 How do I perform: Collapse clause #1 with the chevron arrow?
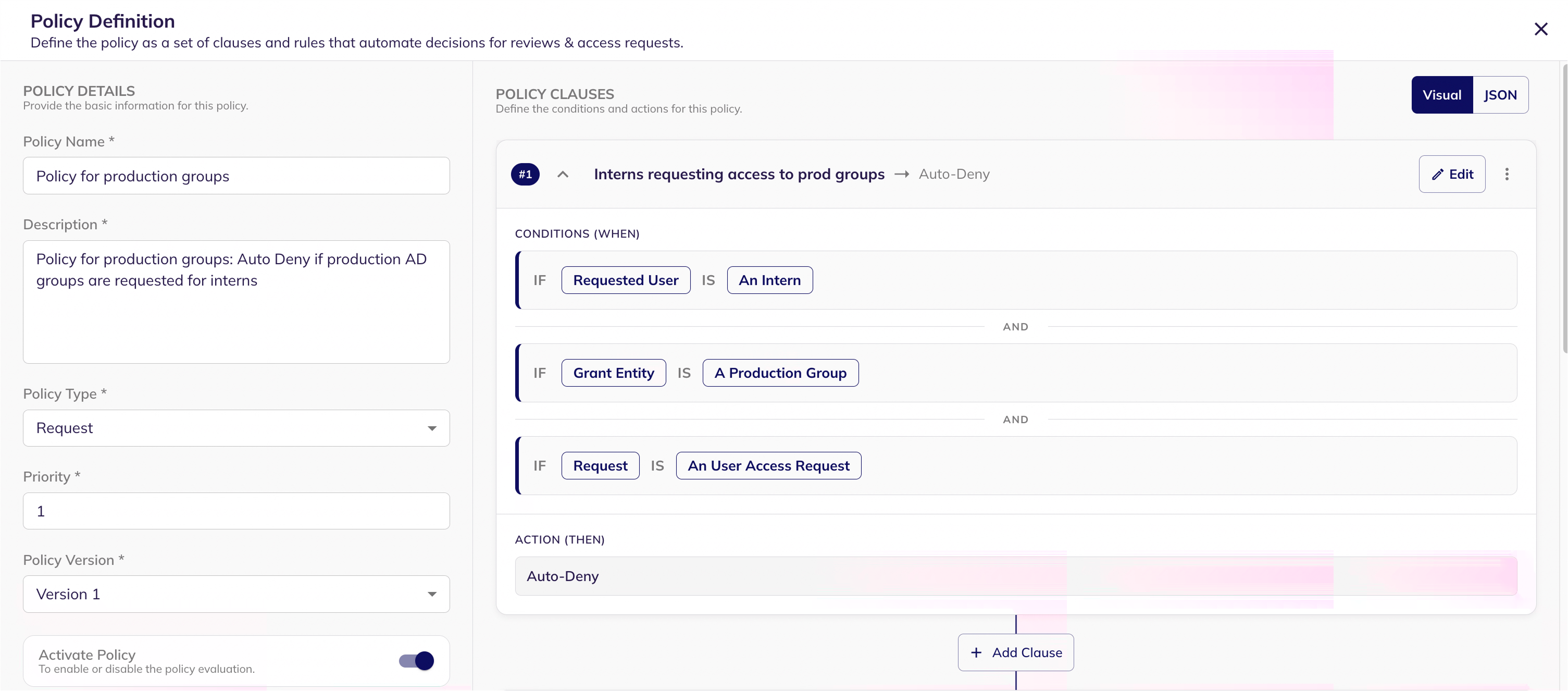(563, 175)
